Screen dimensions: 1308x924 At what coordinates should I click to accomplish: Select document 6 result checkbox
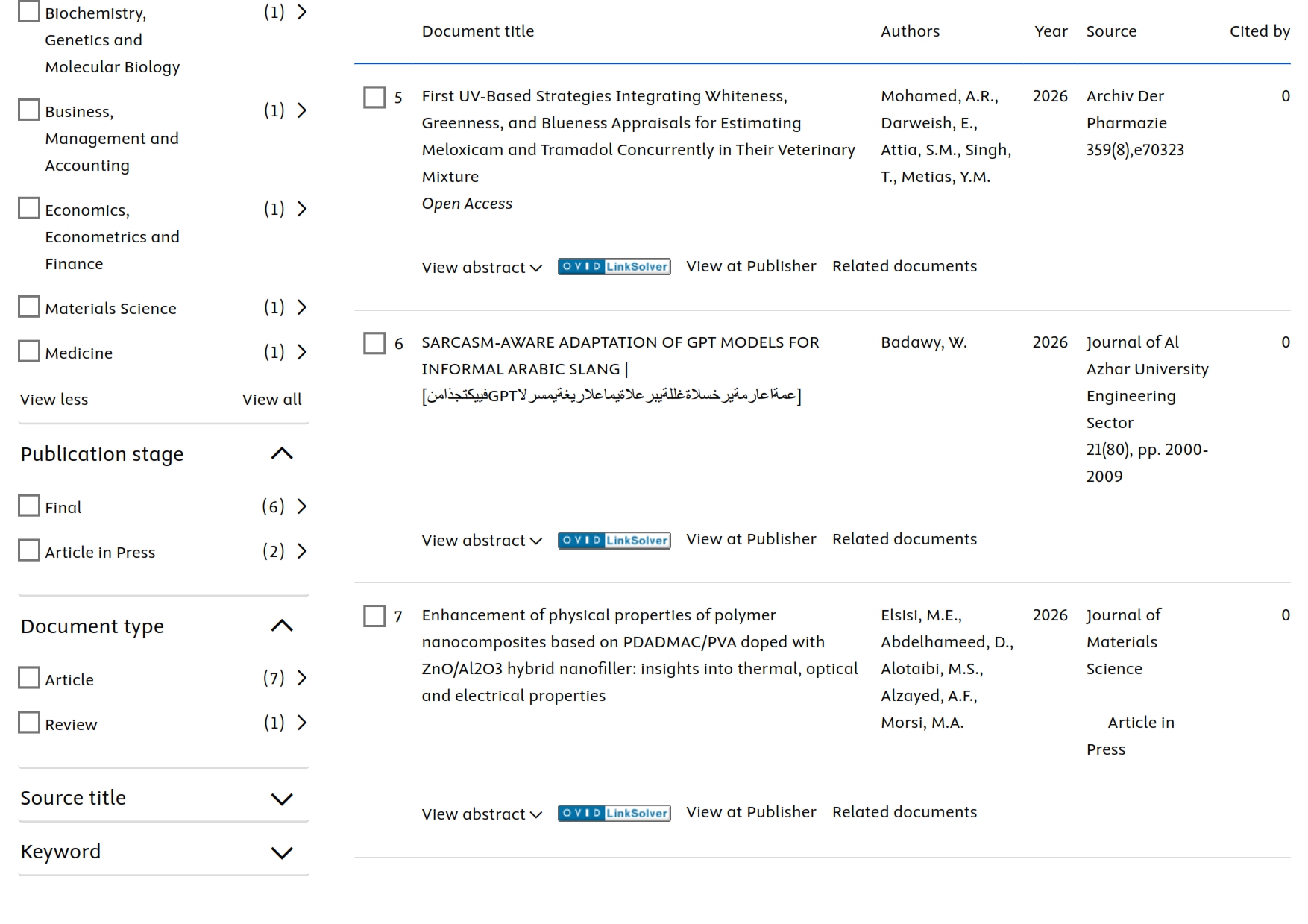pyautogui.click(x=374, y=343)
